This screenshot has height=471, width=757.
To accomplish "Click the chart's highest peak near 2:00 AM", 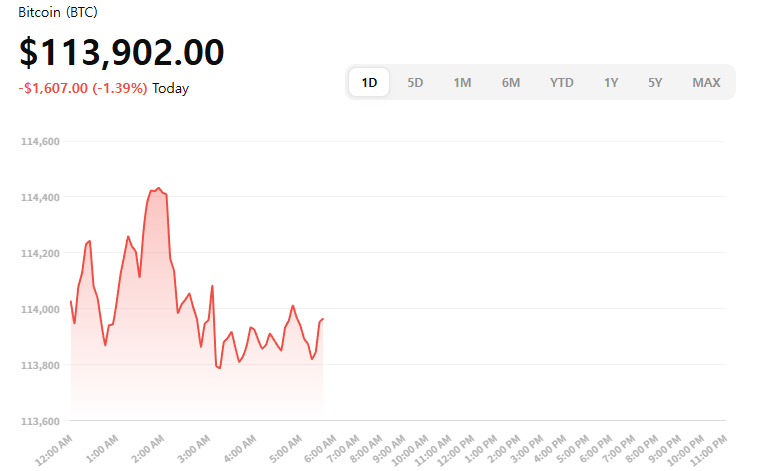I will coord(158,188).
